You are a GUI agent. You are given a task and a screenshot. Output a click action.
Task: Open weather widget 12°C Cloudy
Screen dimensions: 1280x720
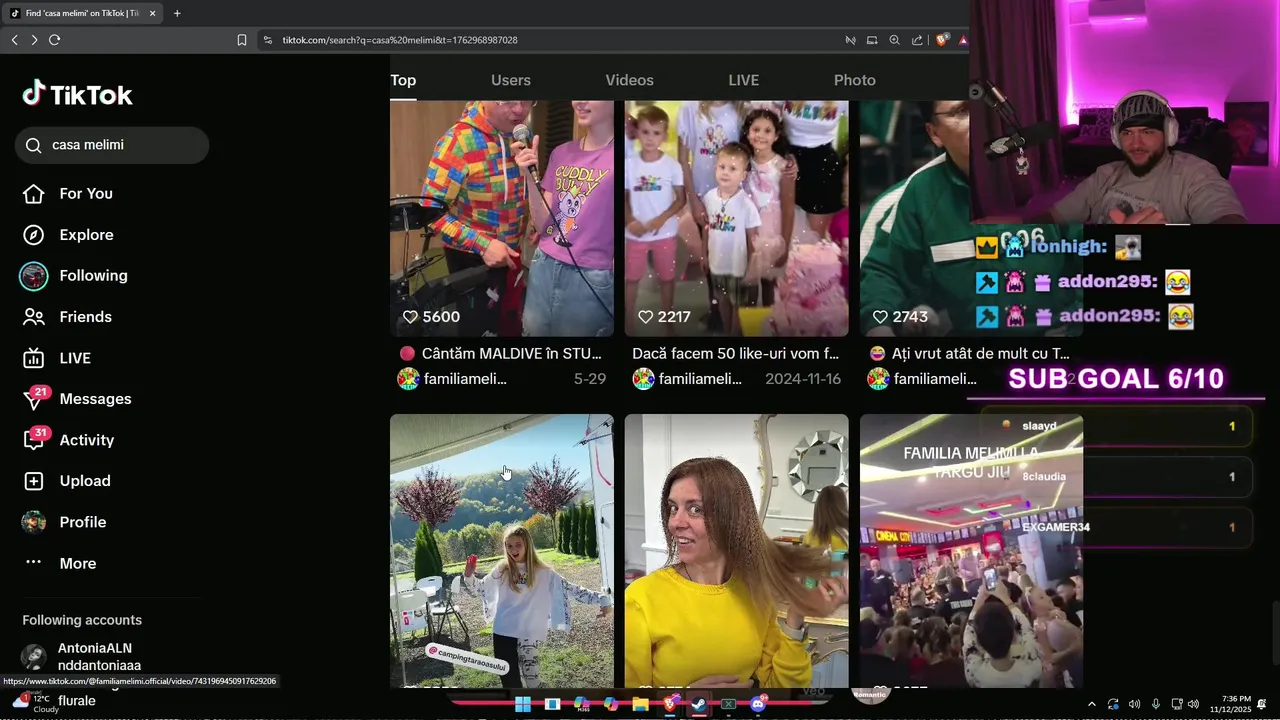click(35, 704)
